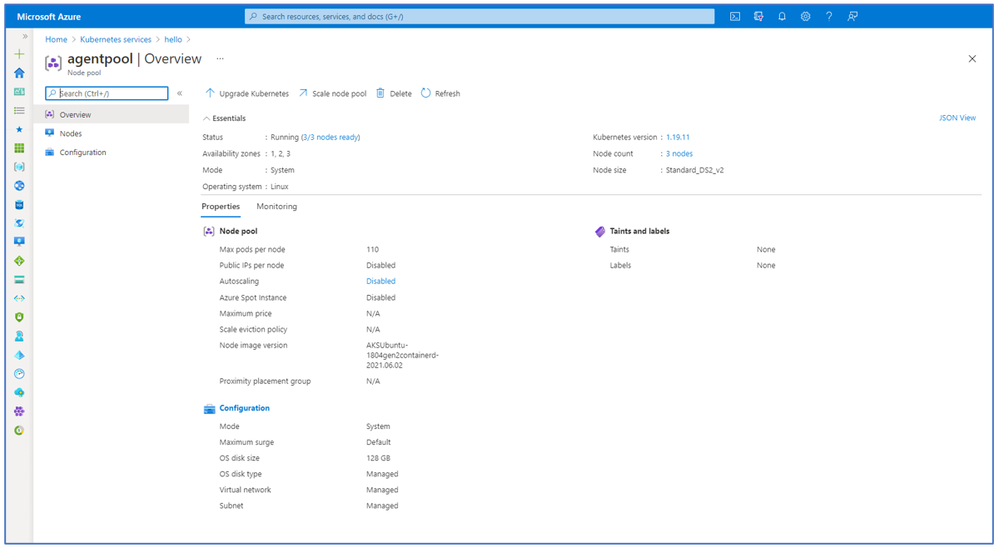Click the Taints and labels heading
Screen dimensions: 999x549
pyautogui.click(x=639, y=231)
